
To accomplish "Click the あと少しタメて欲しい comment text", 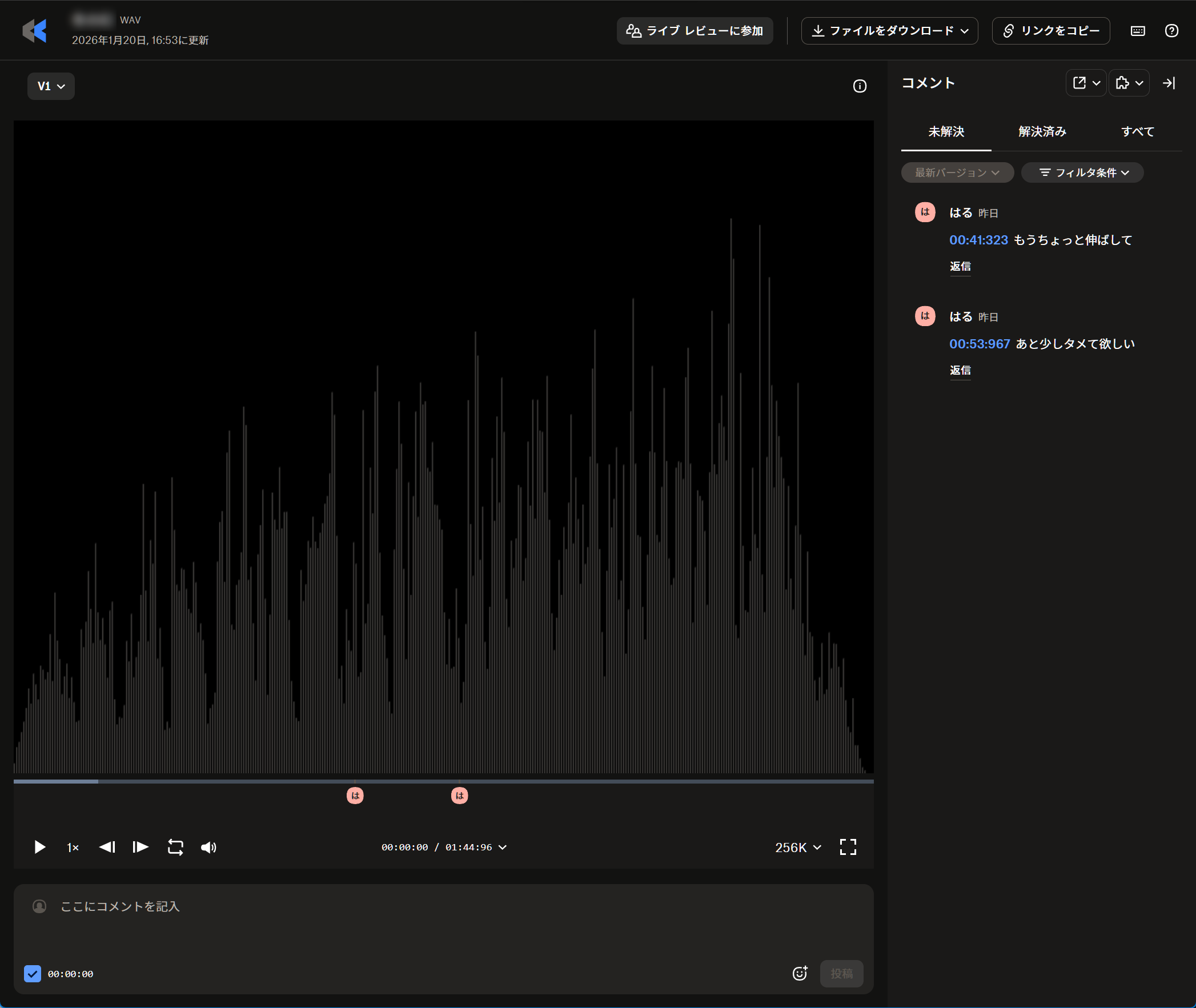I will [1075, 344].
